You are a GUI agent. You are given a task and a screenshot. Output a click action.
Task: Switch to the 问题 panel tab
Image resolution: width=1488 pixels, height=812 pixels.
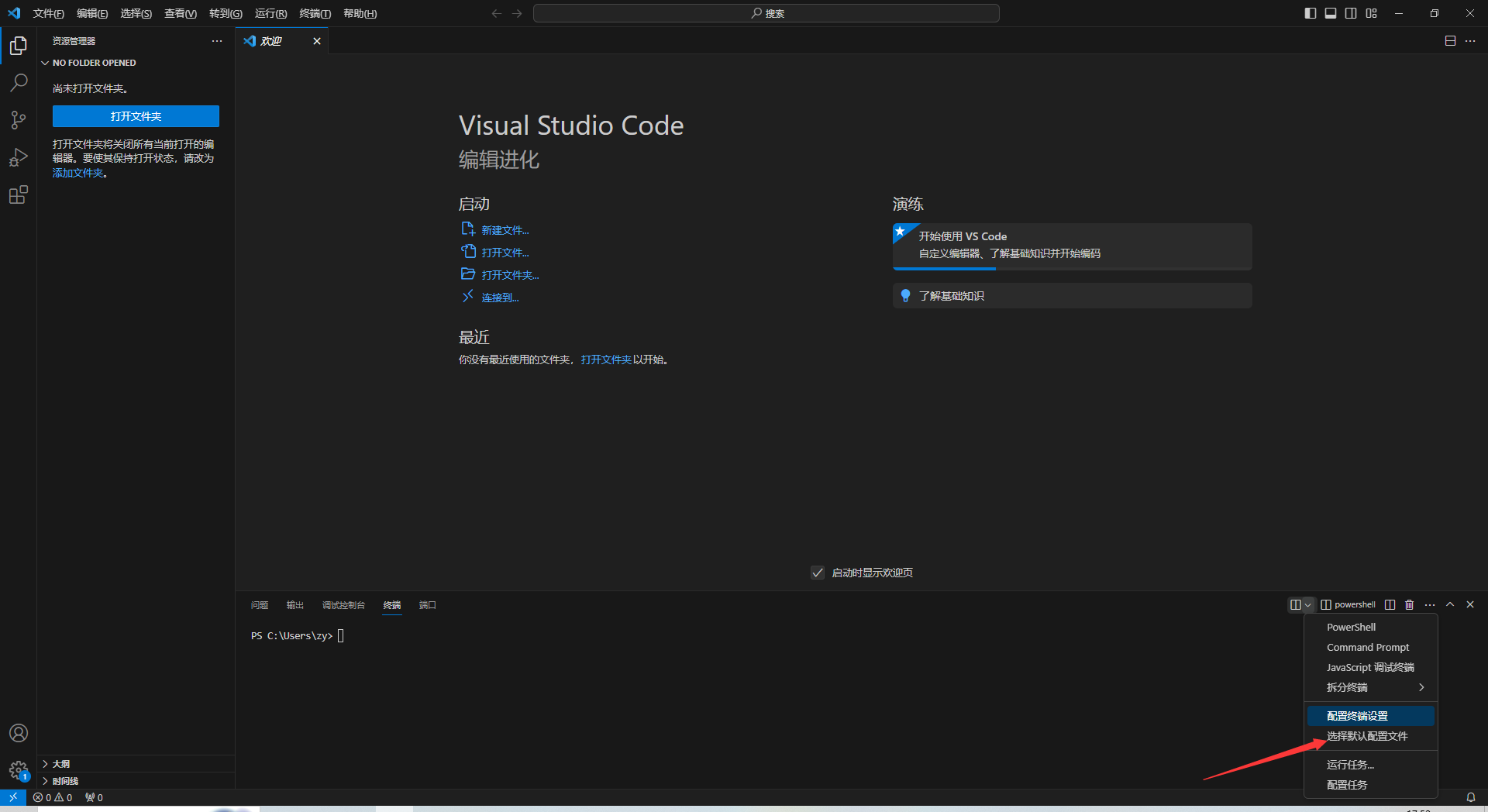[260, 605]
